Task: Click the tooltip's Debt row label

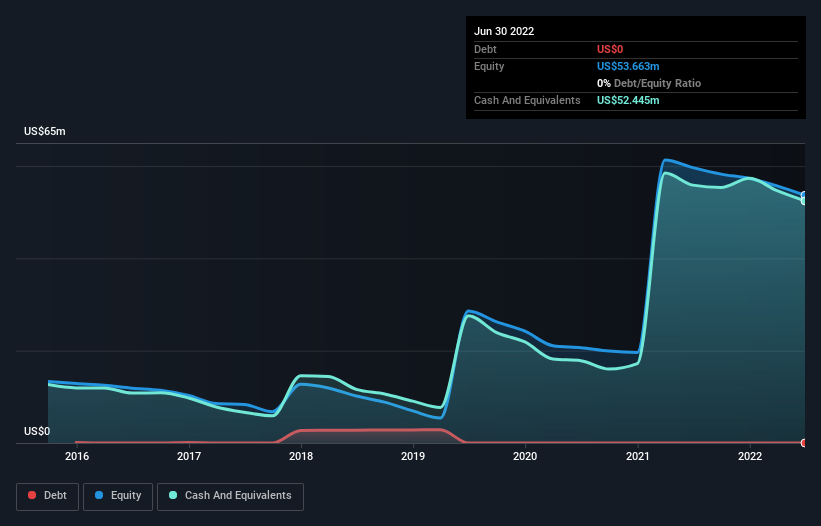Action: coord(485,49)
